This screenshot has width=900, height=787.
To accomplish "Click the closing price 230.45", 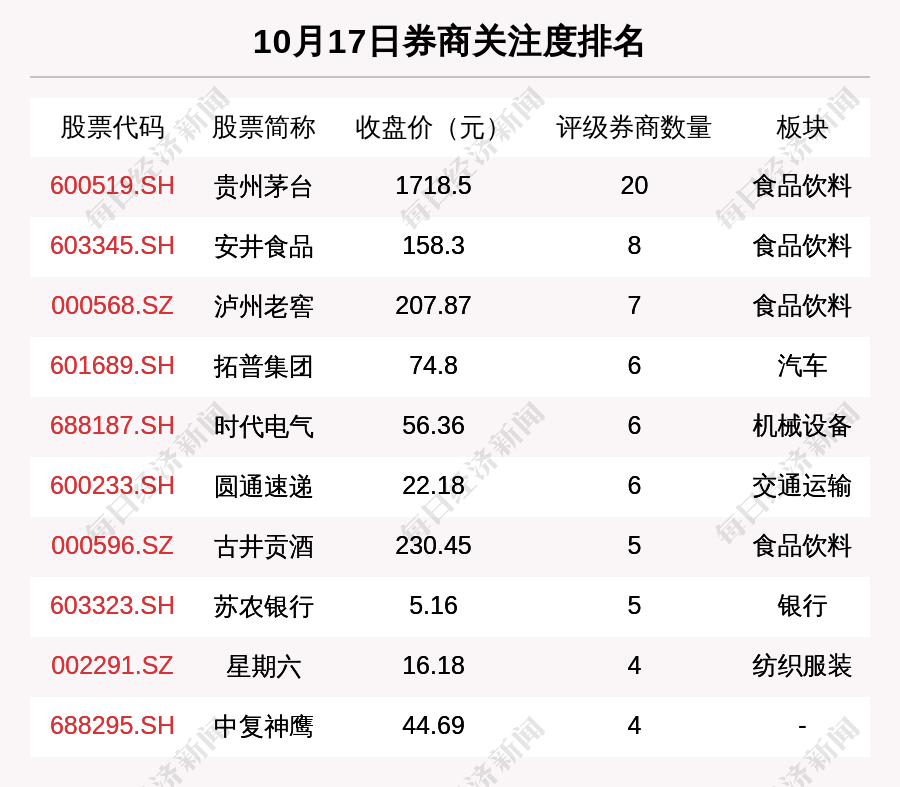I will [433, 545].
